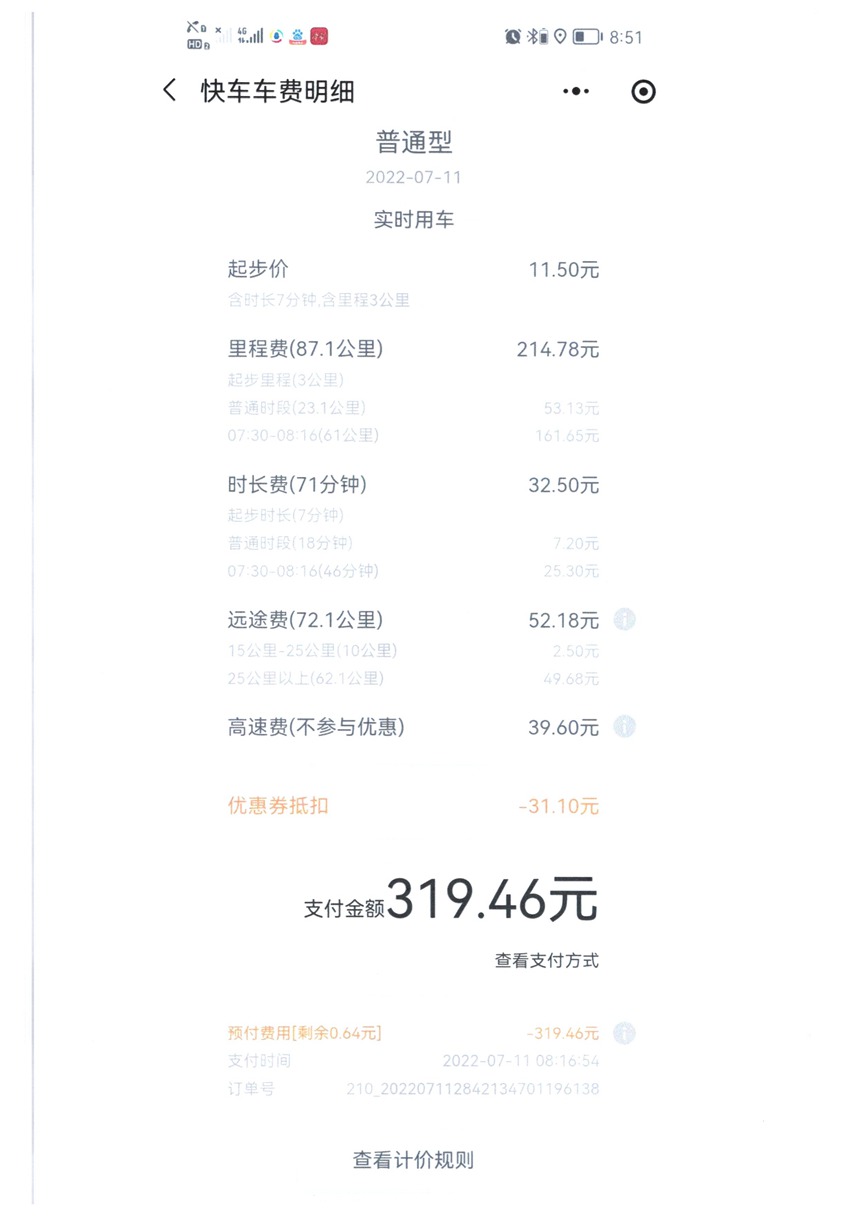Tap the 8:51 clock in status bar
The image size is (860, 1216).
(x=626, y=37)
